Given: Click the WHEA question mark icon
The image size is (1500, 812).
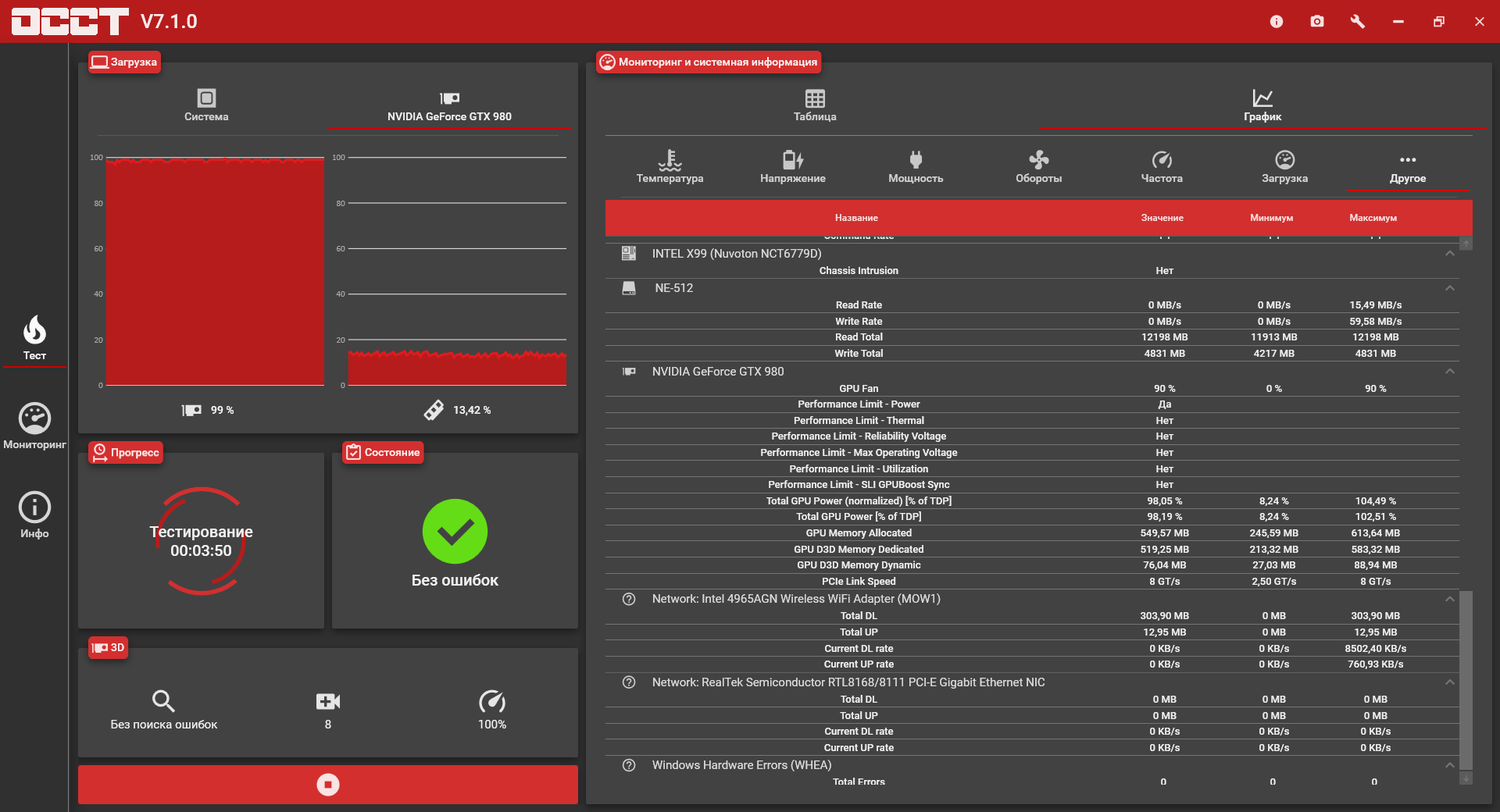Looking at the screenshot, I should click(x=629, y=765).
